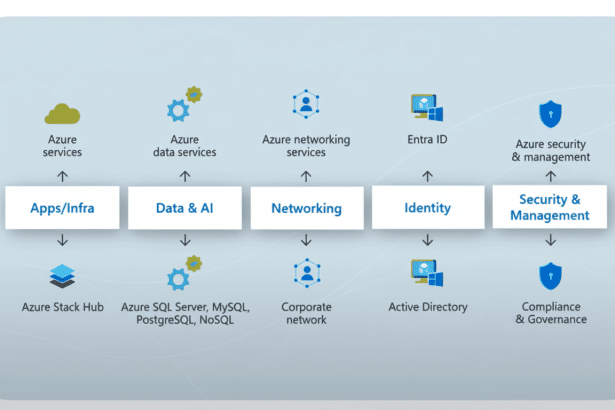Click the Security & Management box
Screen dimensions: 615x410
tap(549, 208)
